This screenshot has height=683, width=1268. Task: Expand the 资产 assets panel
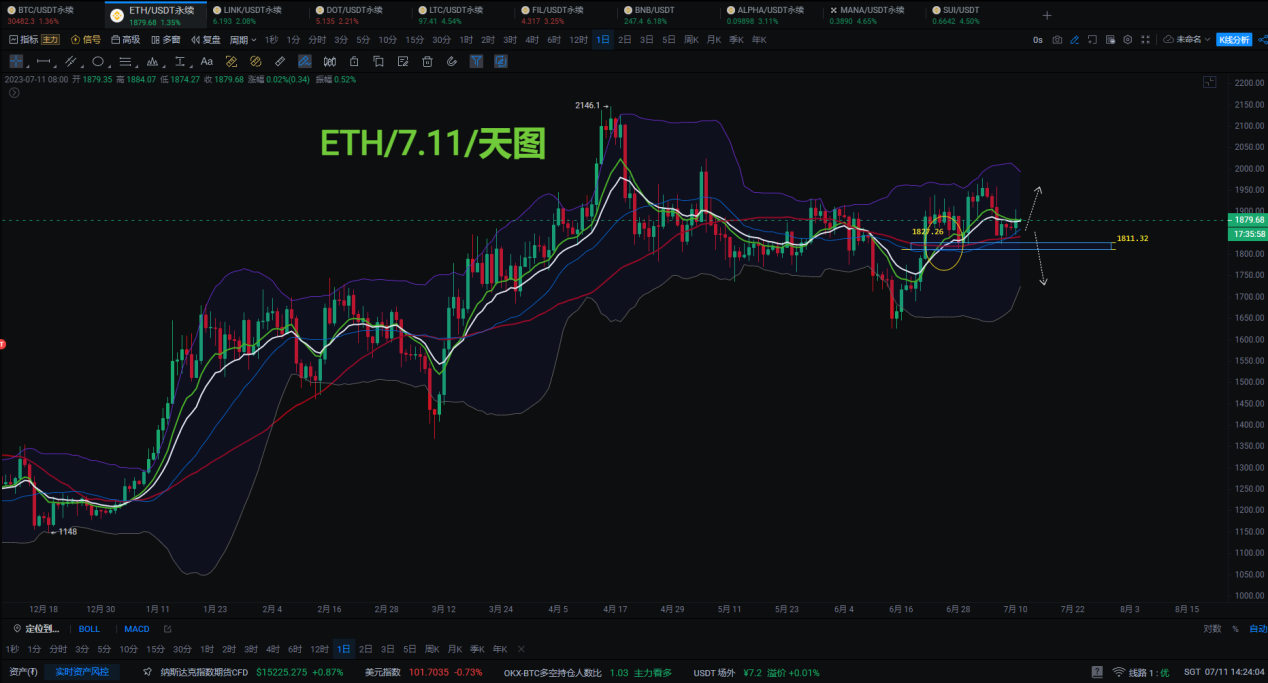pos(23,672)
